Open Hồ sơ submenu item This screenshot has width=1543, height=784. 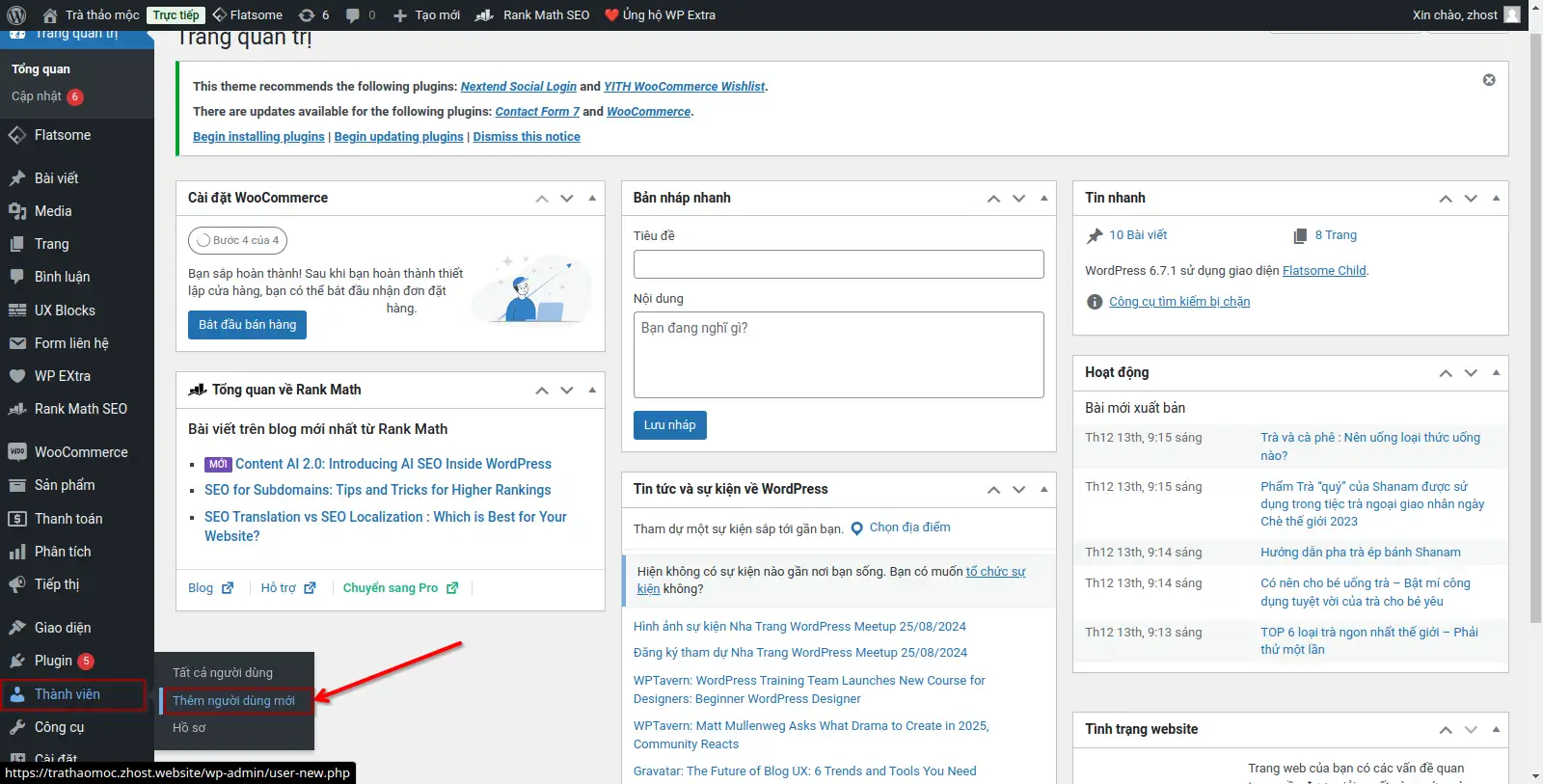click(x=189, y=728)
